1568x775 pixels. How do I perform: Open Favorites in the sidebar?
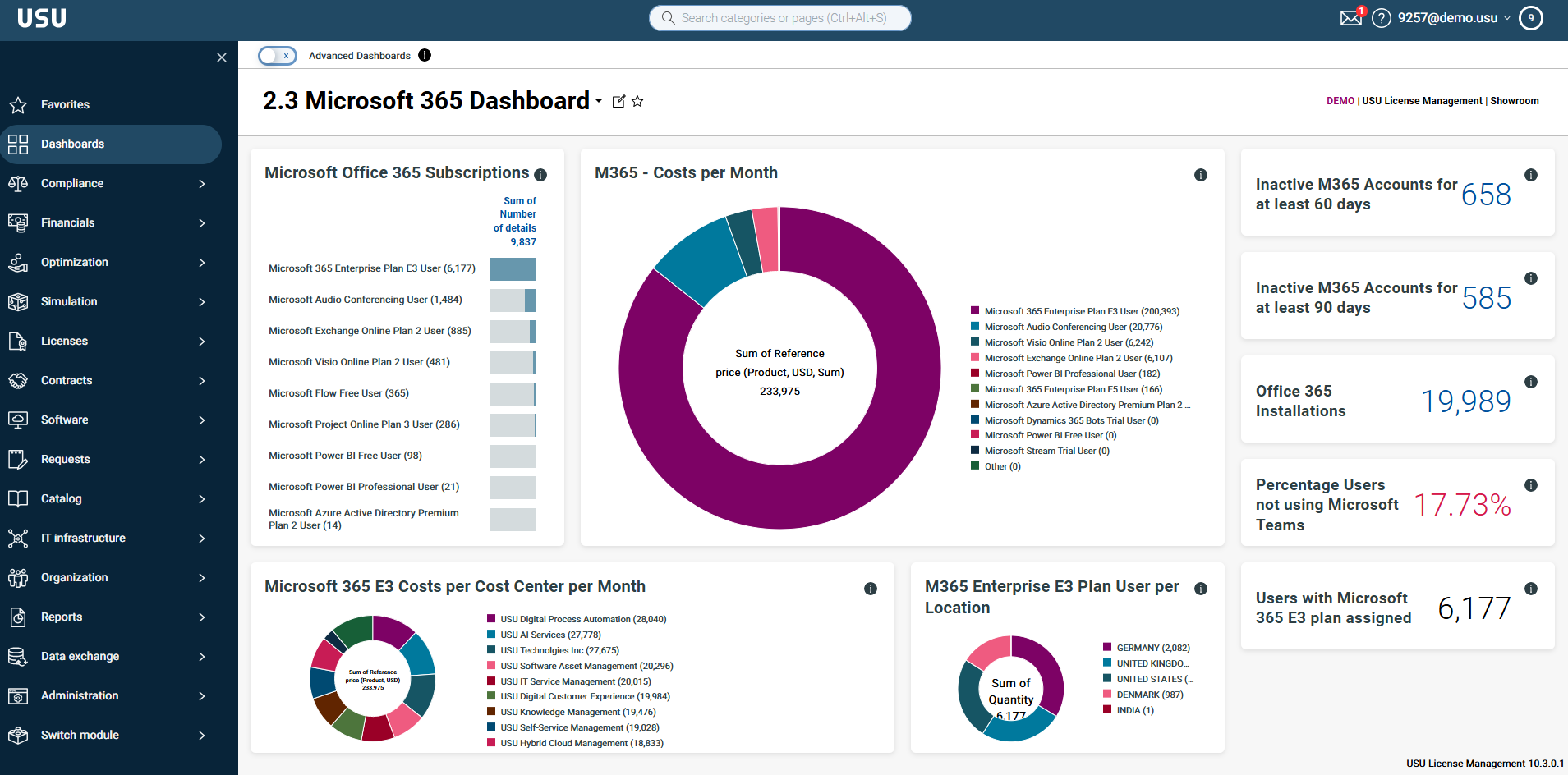coord(111,104)
